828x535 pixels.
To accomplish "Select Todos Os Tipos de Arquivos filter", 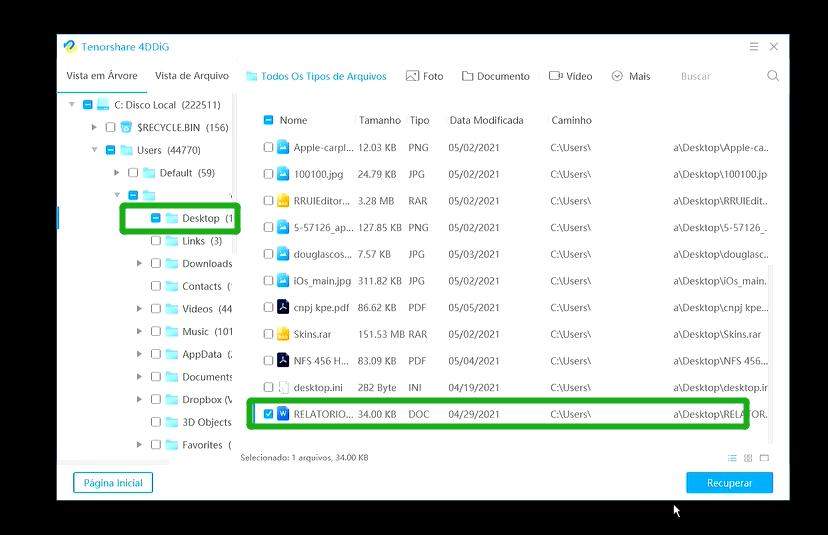I will pos(317,76).
